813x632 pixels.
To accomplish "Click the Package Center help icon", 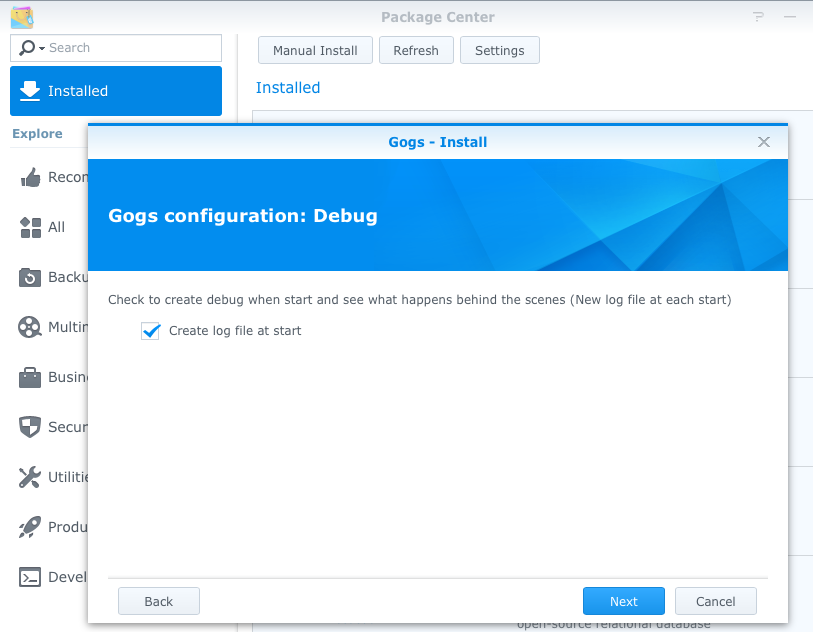I will [759, 17].
